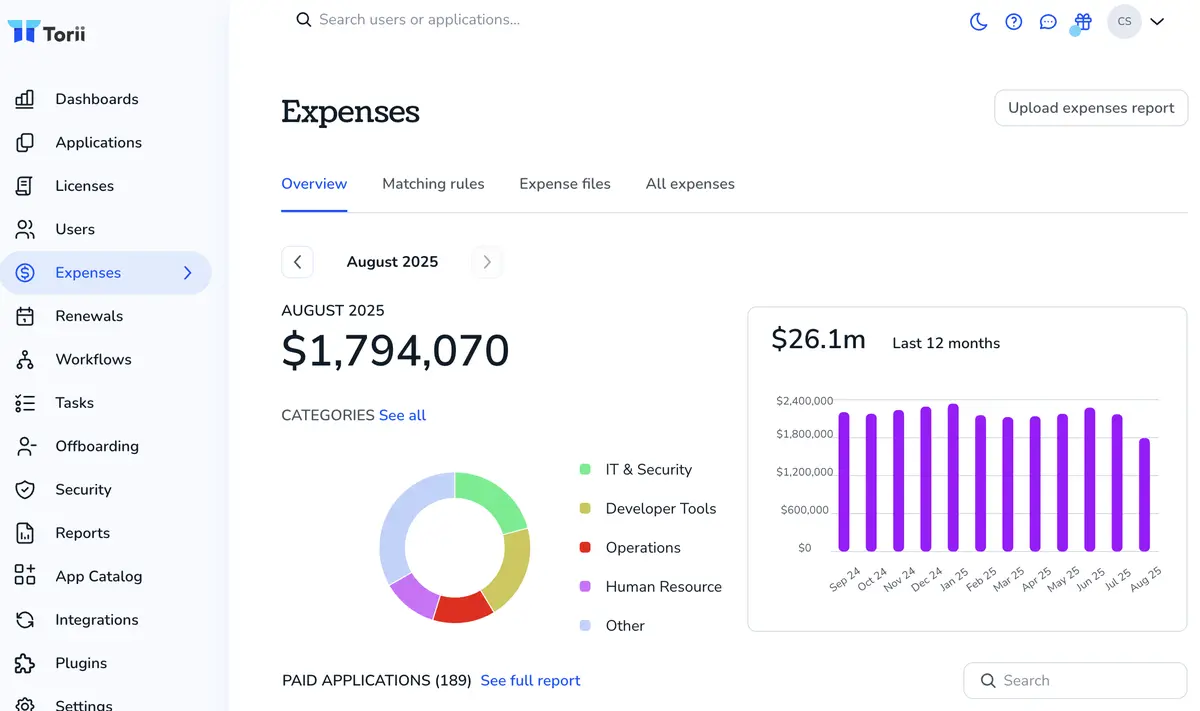This screenshot has width=1200, height=711.
Task: Toggle dark mode with the moon icon
Action: (x=979, y=21)
